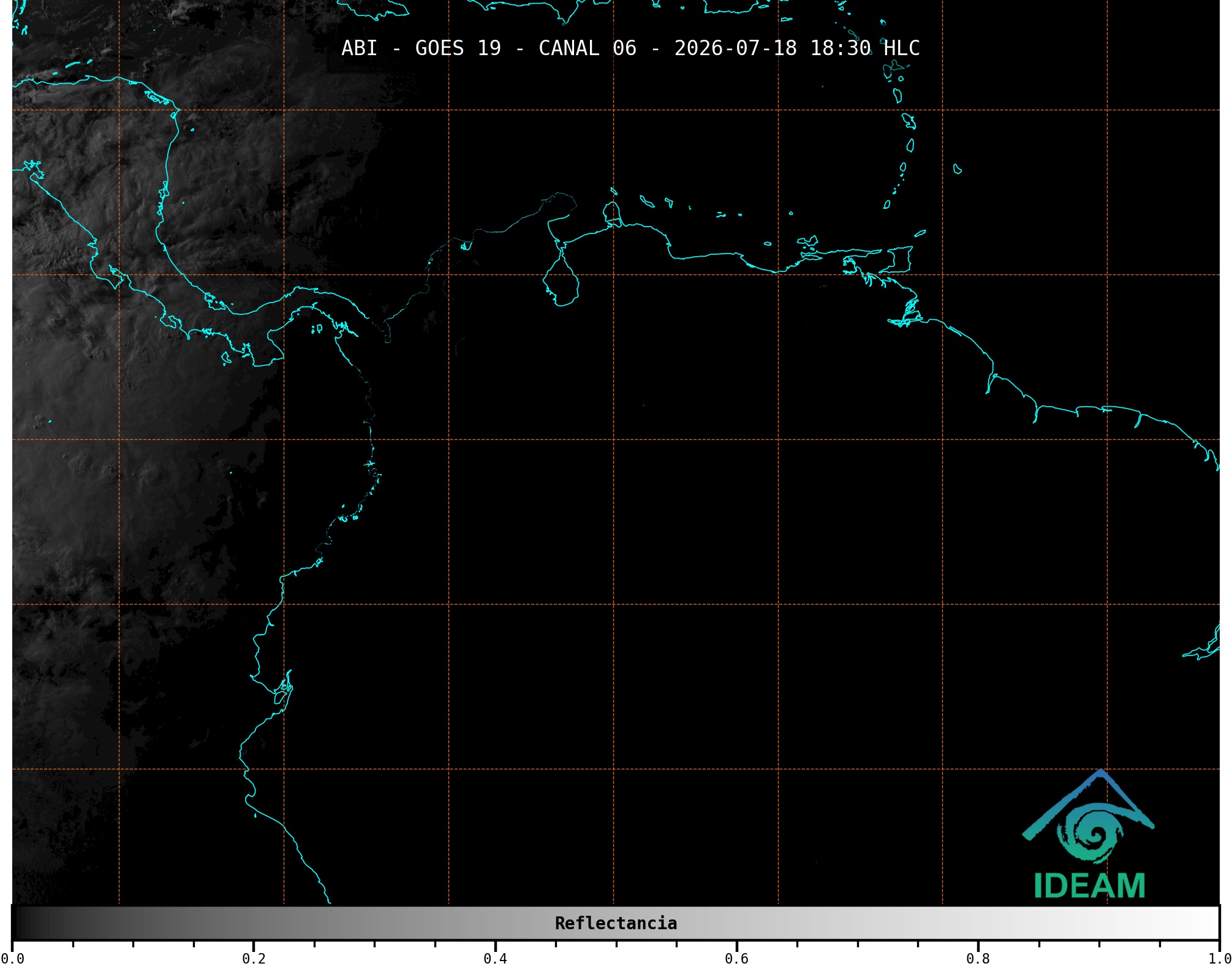Viewport: 1232px width, 966px height.
Task: Click the 0.4 colorbar tick label
Action: coord(495,959)
